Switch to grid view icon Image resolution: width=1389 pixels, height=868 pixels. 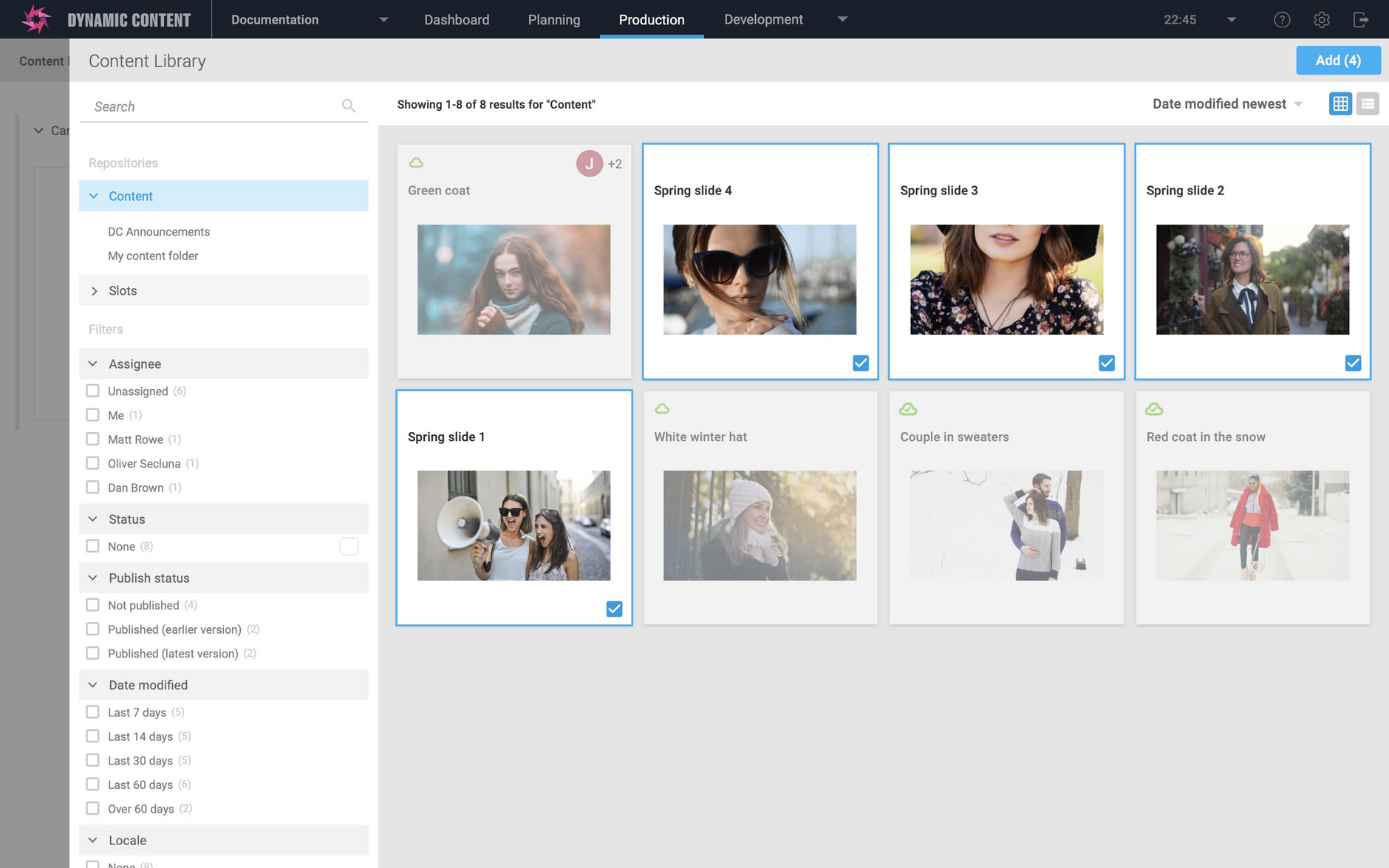coord(1340,103)
